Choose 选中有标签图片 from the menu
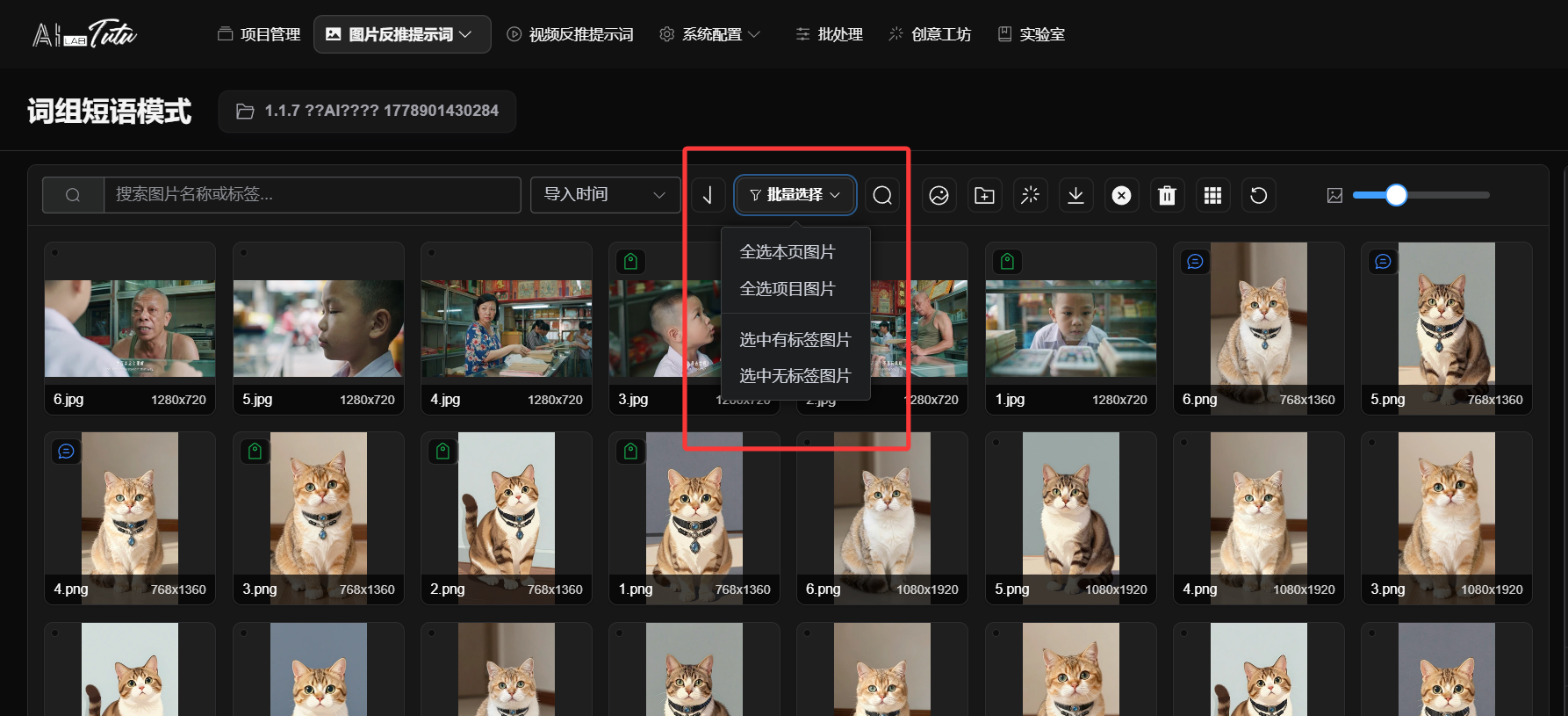The image size is (1568, 716). 795,340
